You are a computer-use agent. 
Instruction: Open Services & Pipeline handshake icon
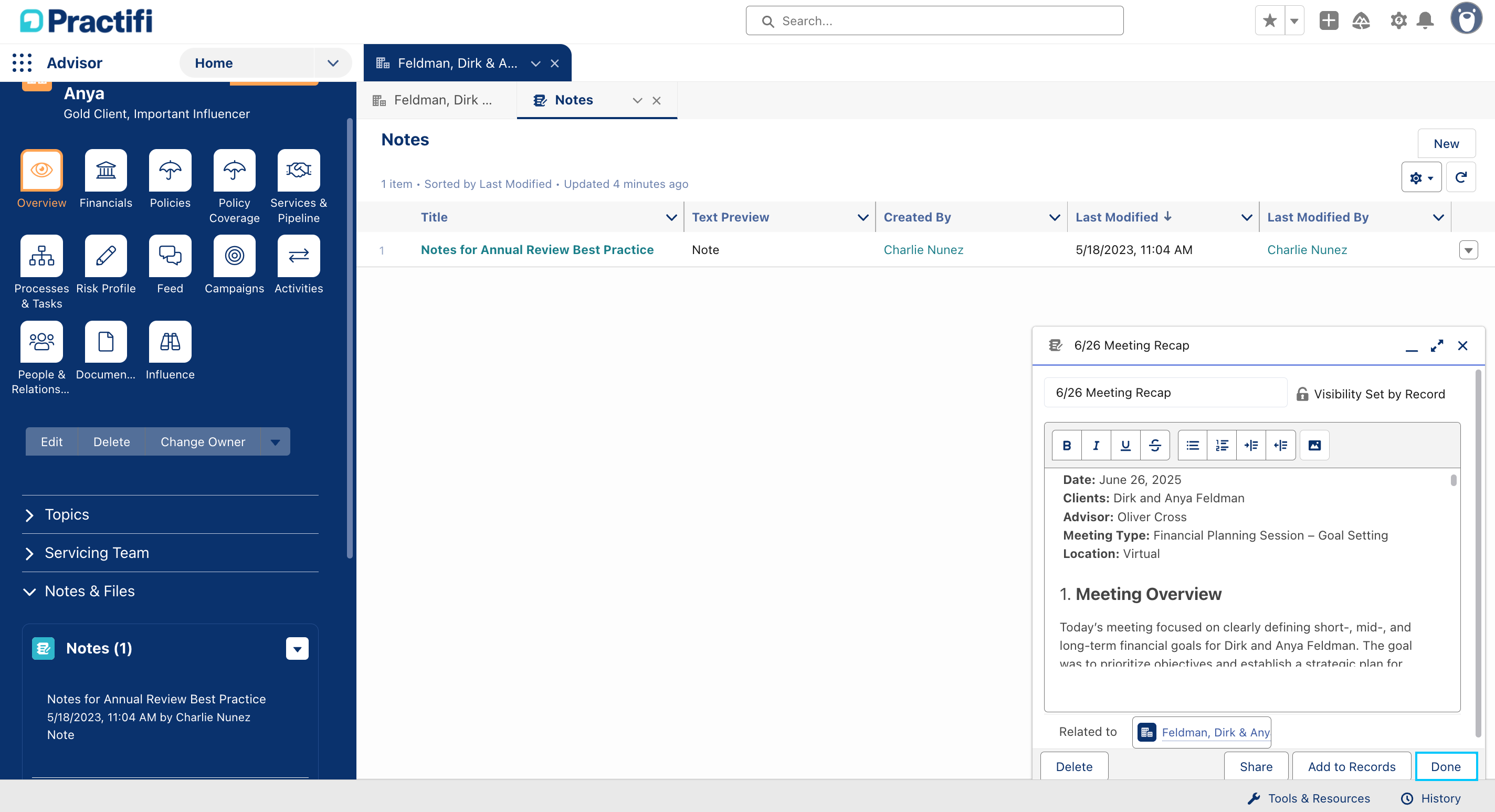coord(298,170)
